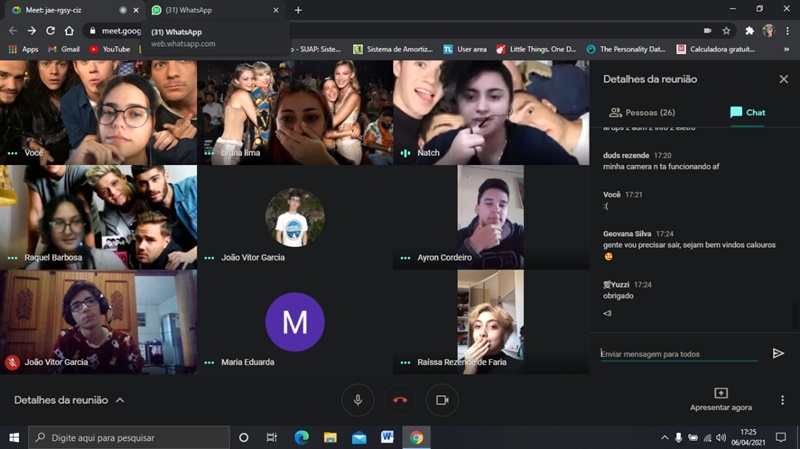Image resolution: width=800 pixels, height=449 pixels.
Task: Select the Maria Eduarda M avatar
Action: pos(295,322)
